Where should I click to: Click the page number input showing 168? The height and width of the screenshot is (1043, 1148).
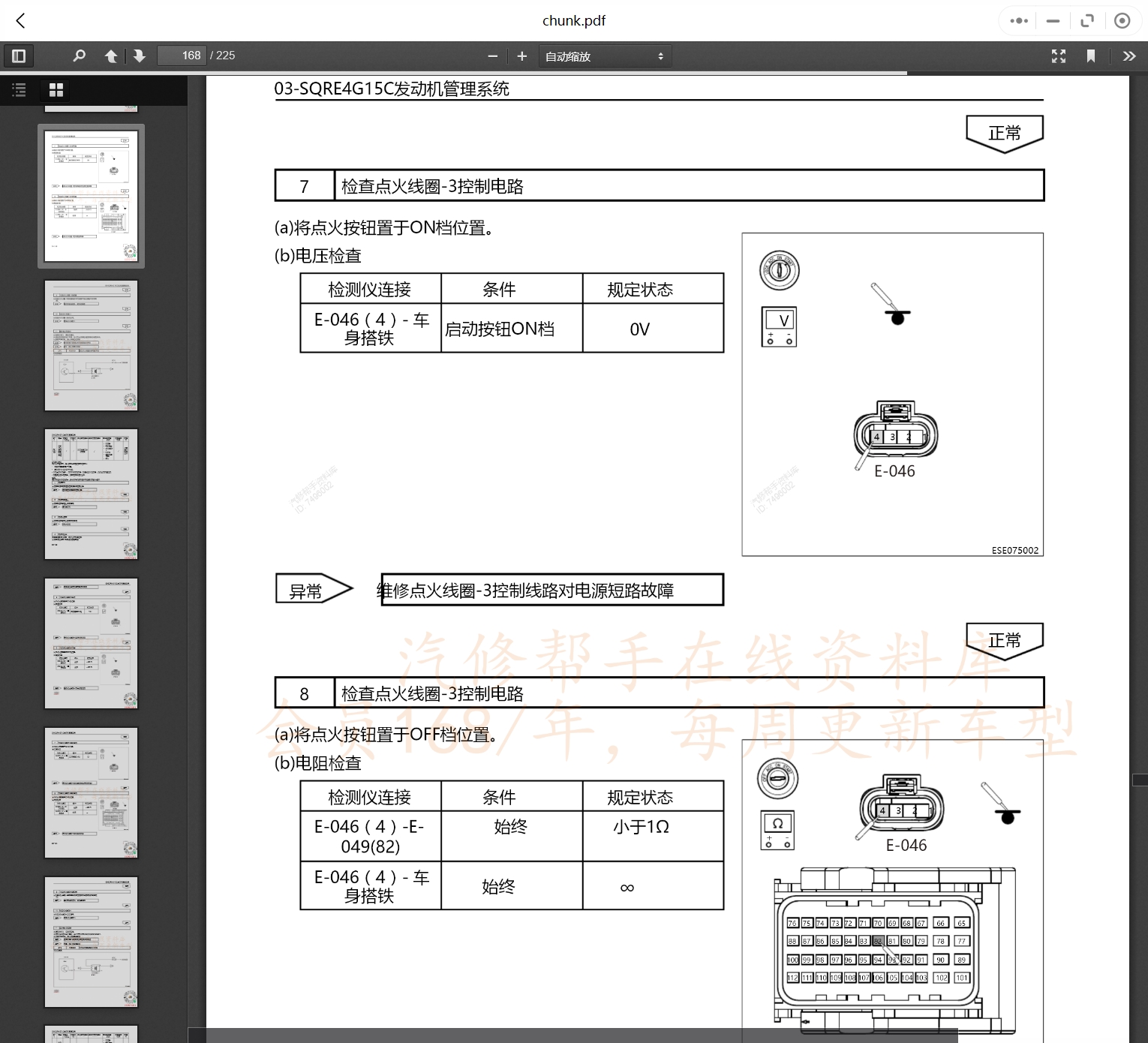pyautogui.click(x=182, y=55)
